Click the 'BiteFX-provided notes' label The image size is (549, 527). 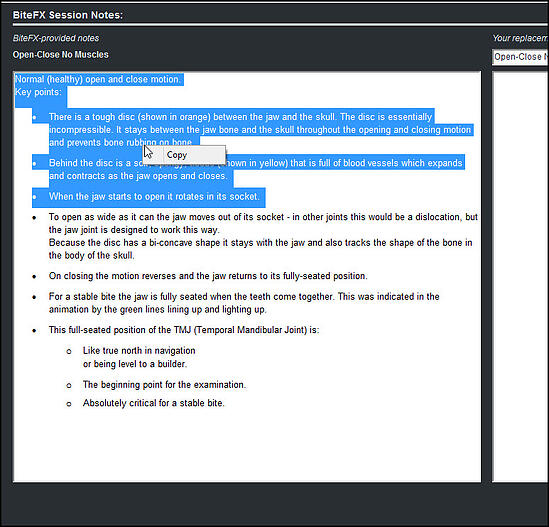[56, 38]
